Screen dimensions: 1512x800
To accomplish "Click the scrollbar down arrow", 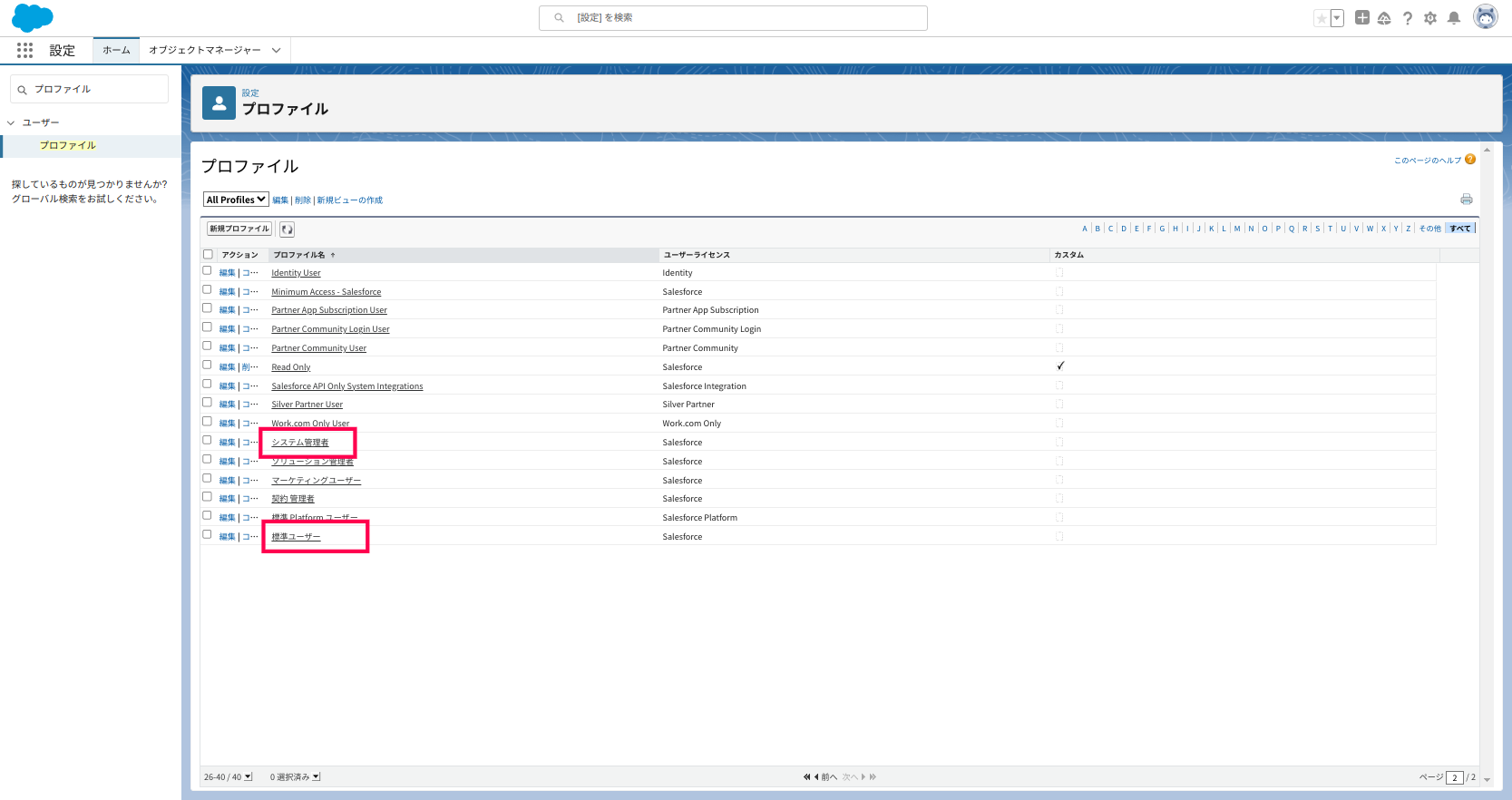I will pyautogui.click(x=1487, y=779).
